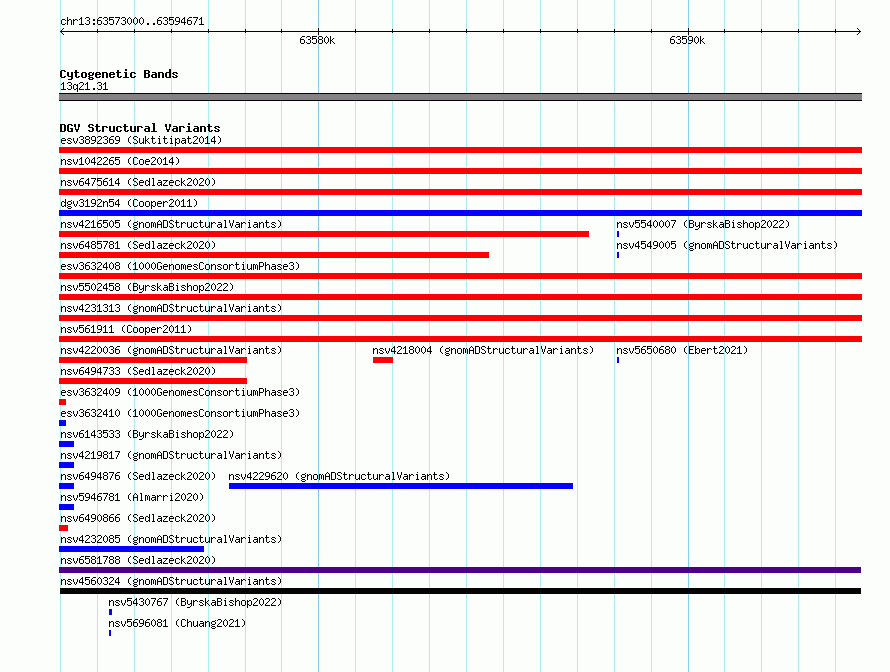Click the chr13:63573000..63594671 region label
890x672 pixels.
tap(132, 21)
